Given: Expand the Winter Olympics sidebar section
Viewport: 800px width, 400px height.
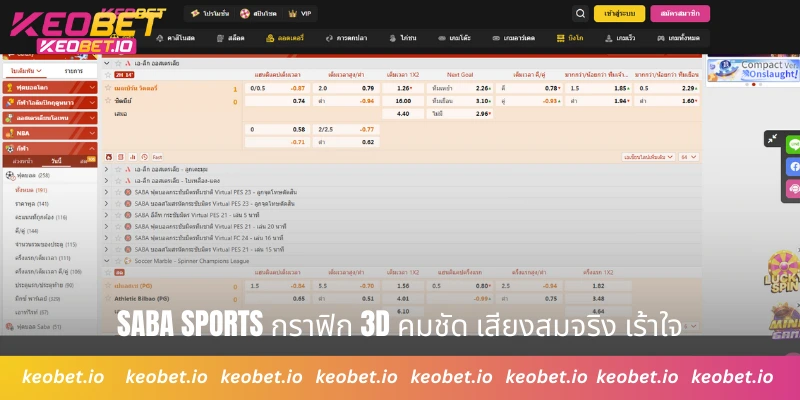Looking at the screenshot, I should [x=49, y=103].
